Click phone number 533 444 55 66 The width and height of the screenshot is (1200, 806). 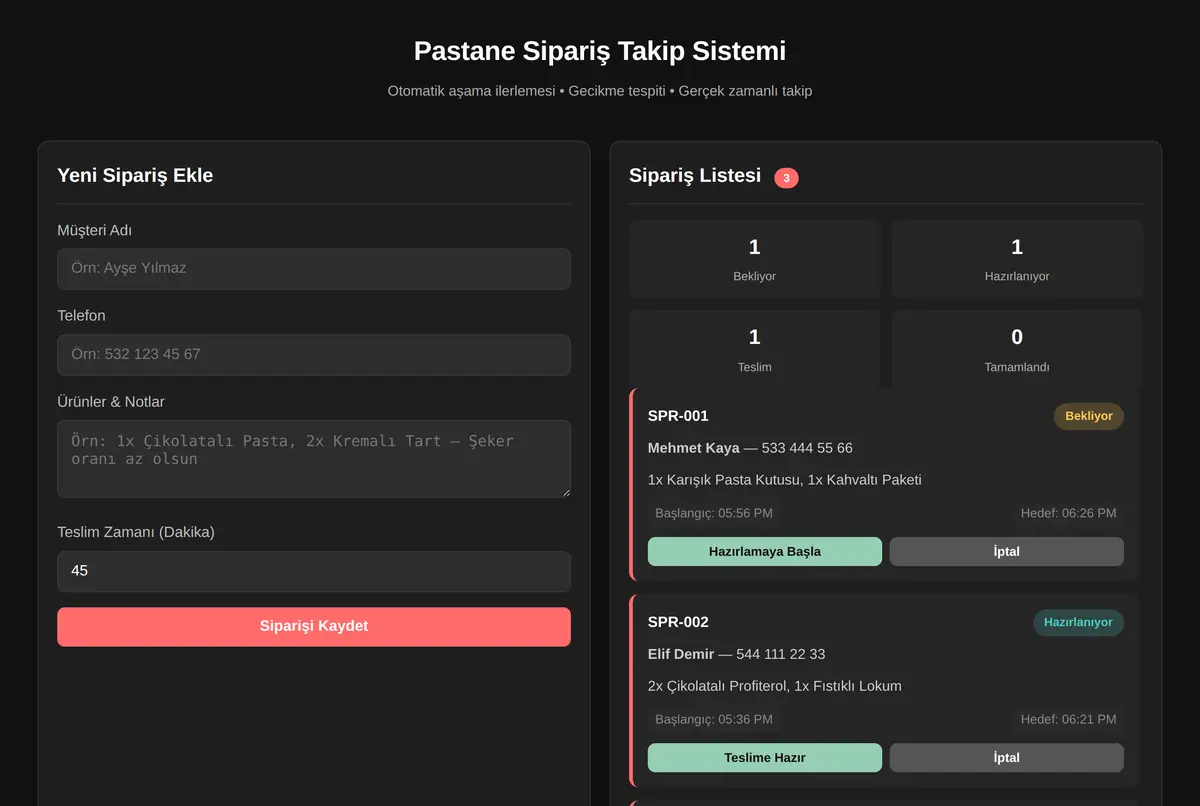[807, 448]
